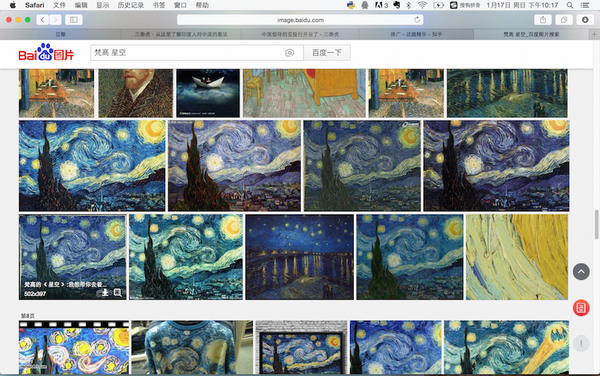Click the page vertical scrollbar thumb
600x376 pixels.
tap(597, 224)
